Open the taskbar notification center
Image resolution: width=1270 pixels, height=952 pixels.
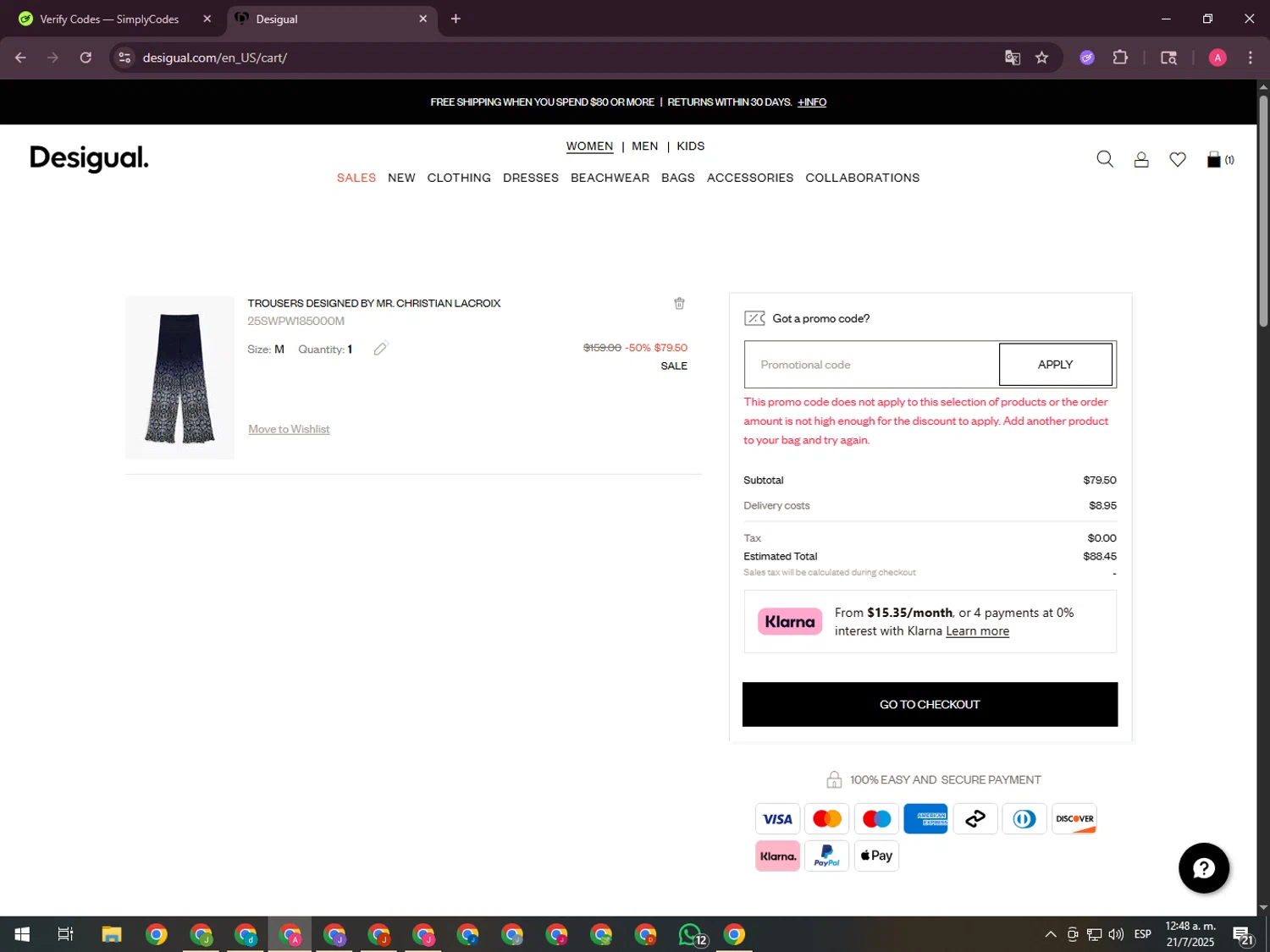[x=1242, y=935]
